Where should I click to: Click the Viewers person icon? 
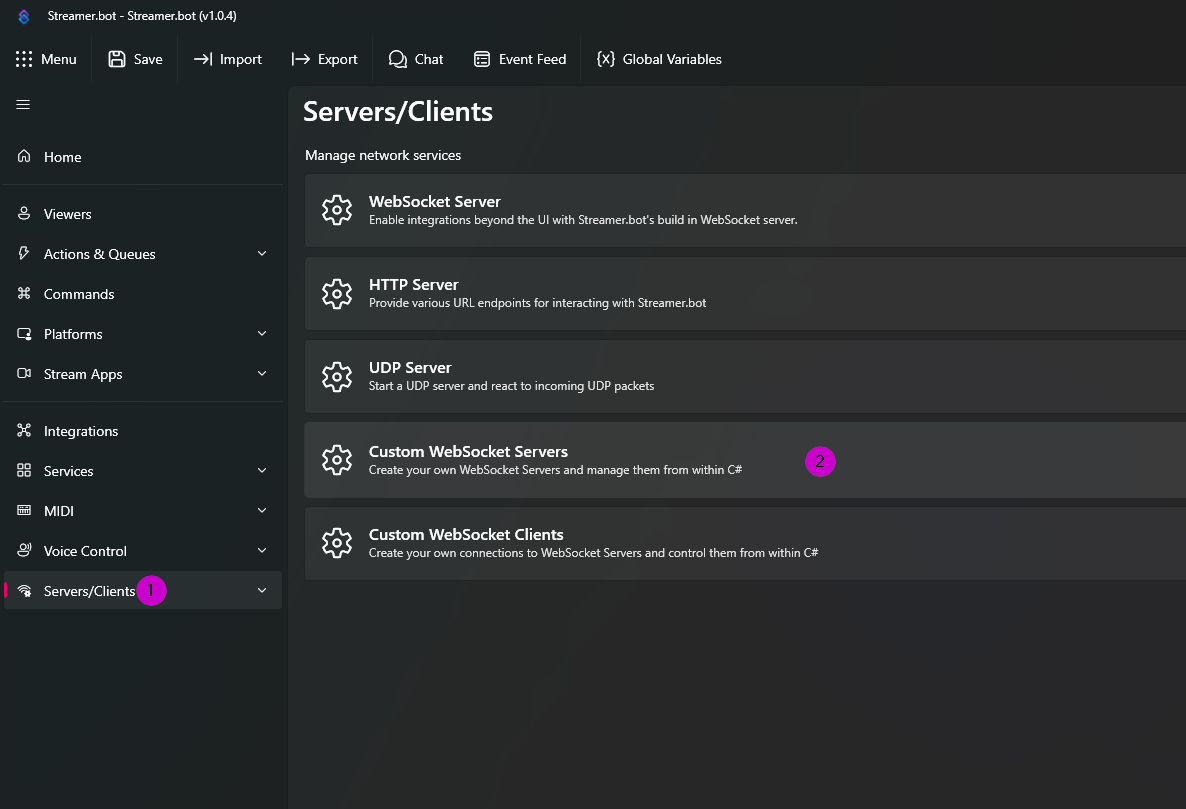[24, 213]
